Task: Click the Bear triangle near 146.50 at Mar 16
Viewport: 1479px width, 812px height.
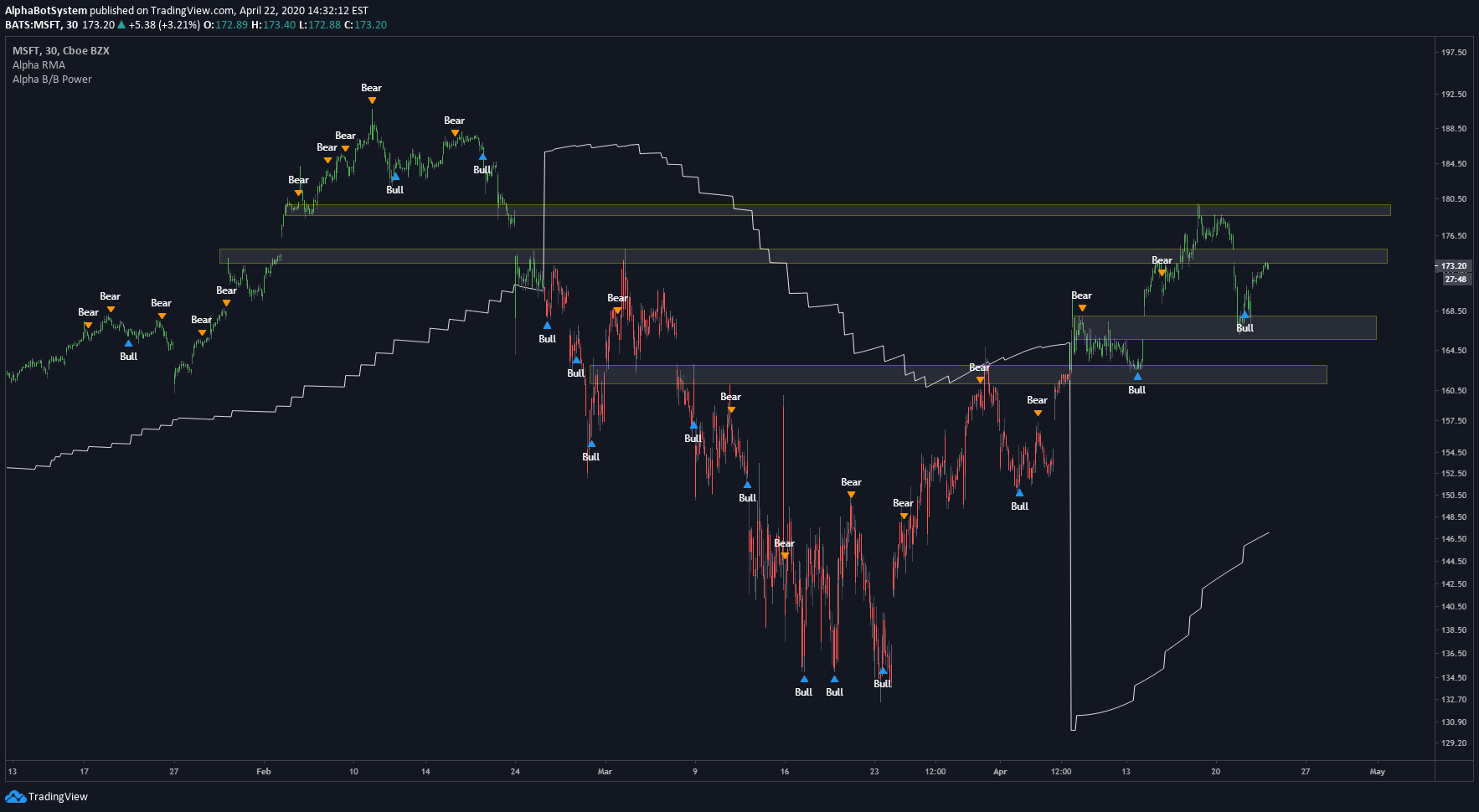Action: point(785,556)
